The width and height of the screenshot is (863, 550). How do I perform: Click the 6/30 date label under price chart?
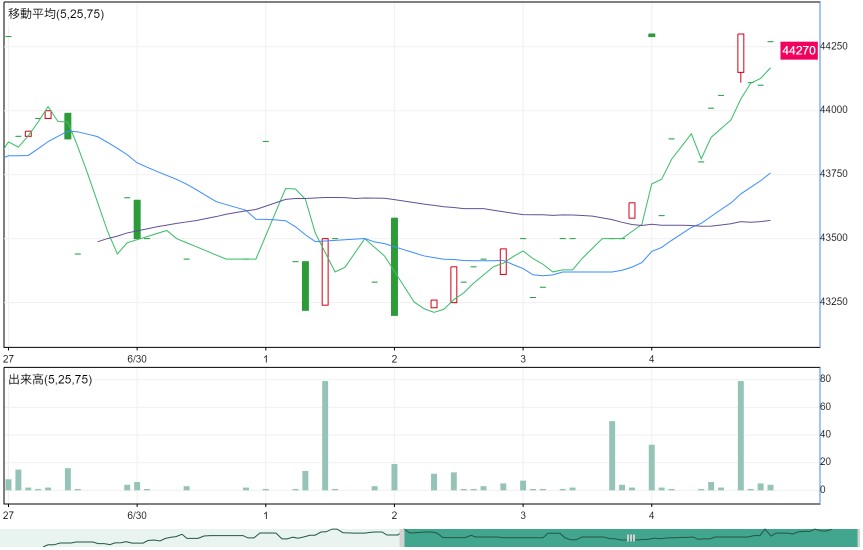tap(137, 359)
